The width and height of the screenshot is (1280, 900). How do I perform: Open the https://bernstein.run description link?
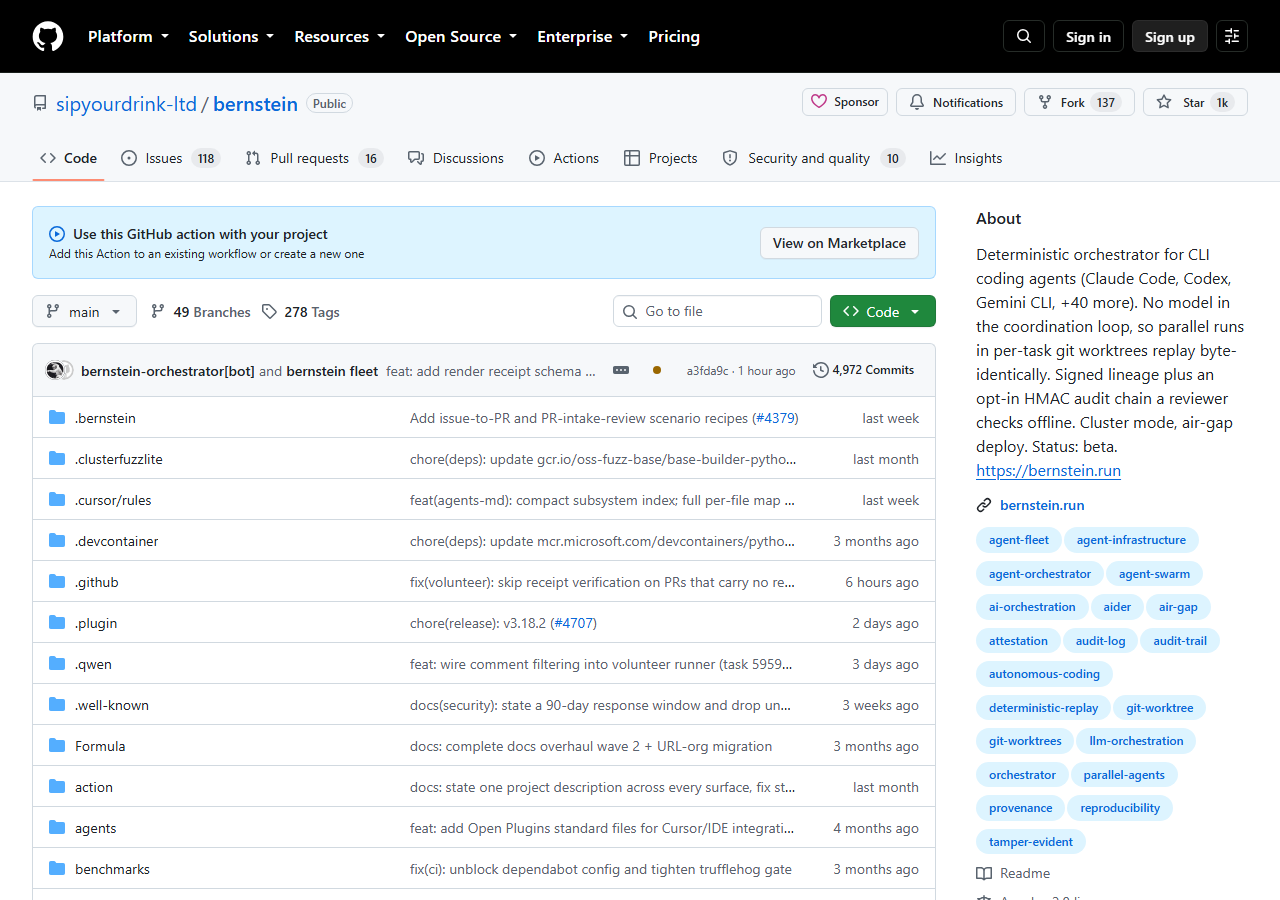(x=1048, y=470)
